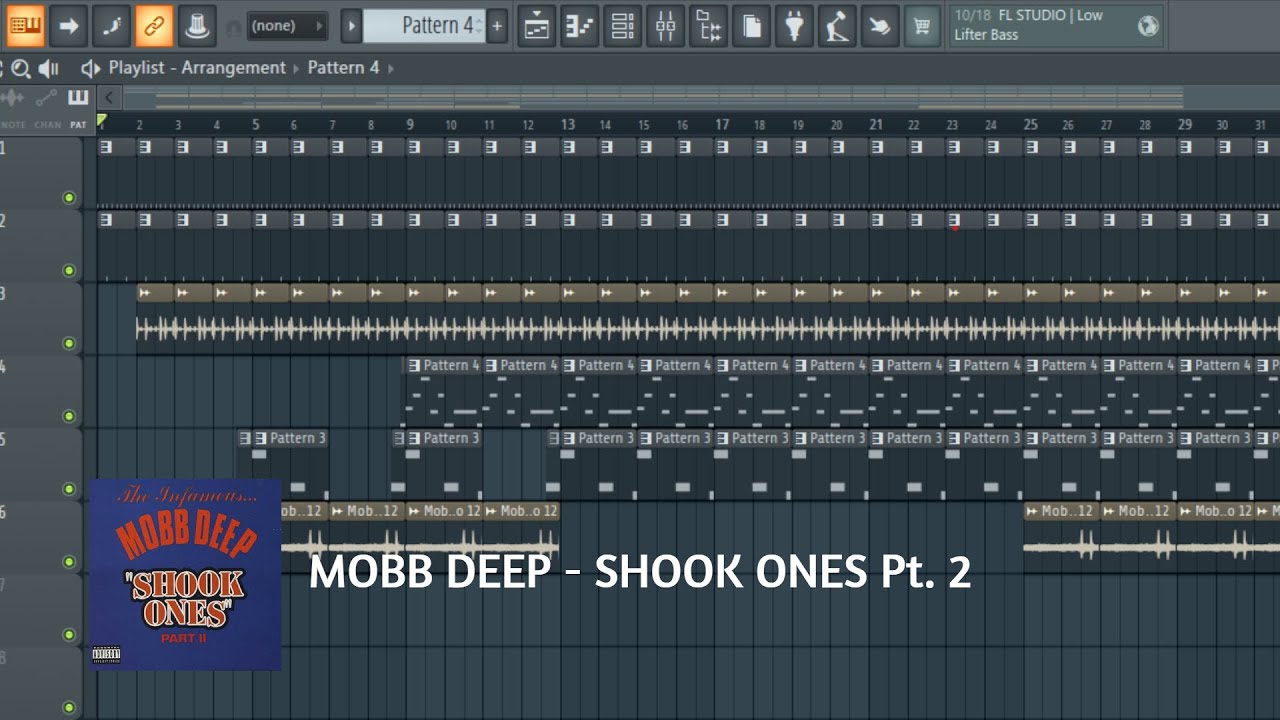
Task: Click the touch hand icon
Action: pyautogui.click(x=880, y=25)
